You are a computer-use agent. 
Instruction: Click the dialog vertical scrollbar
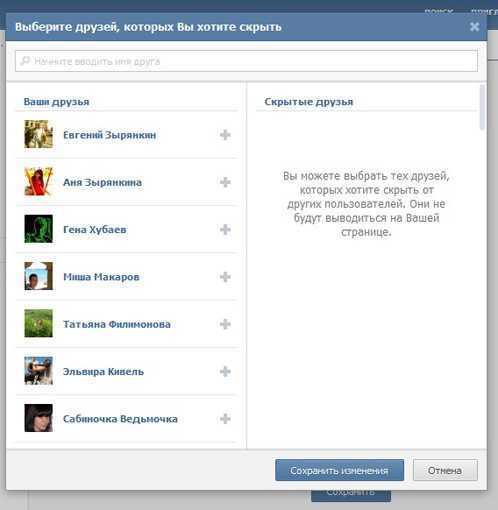[x=482, y=107]
